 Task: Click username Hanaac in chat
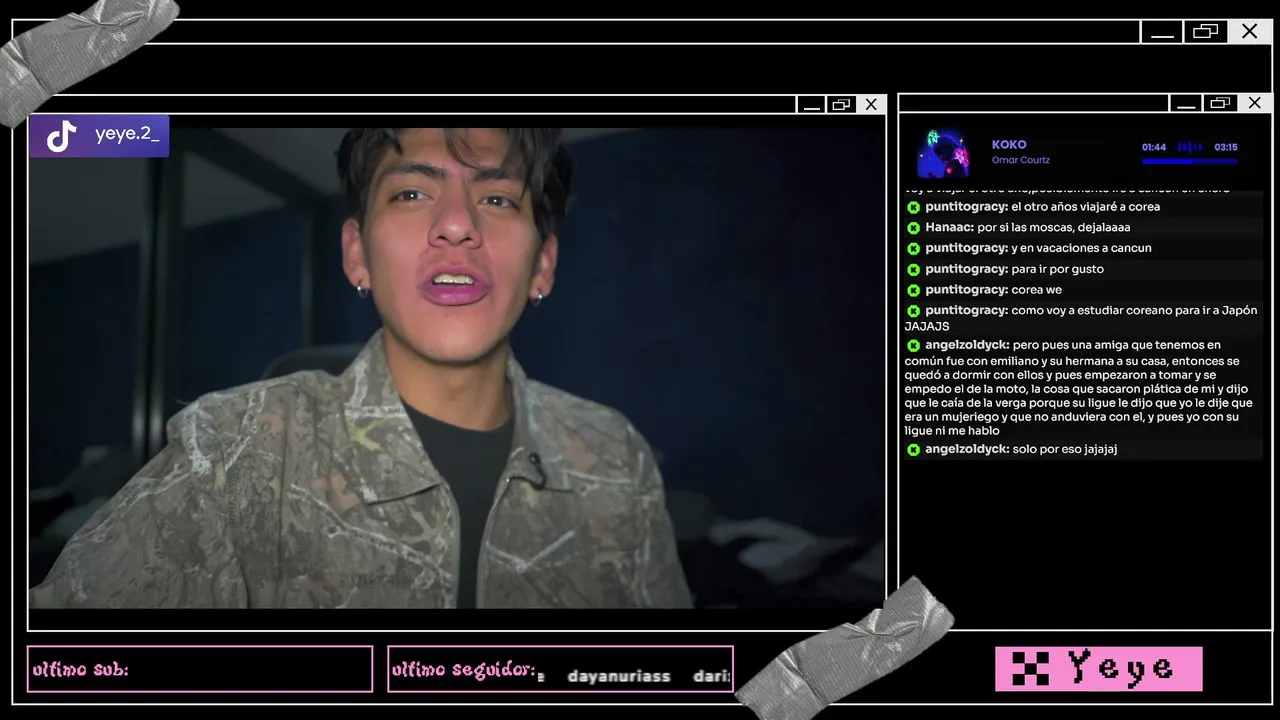(950, 228)
